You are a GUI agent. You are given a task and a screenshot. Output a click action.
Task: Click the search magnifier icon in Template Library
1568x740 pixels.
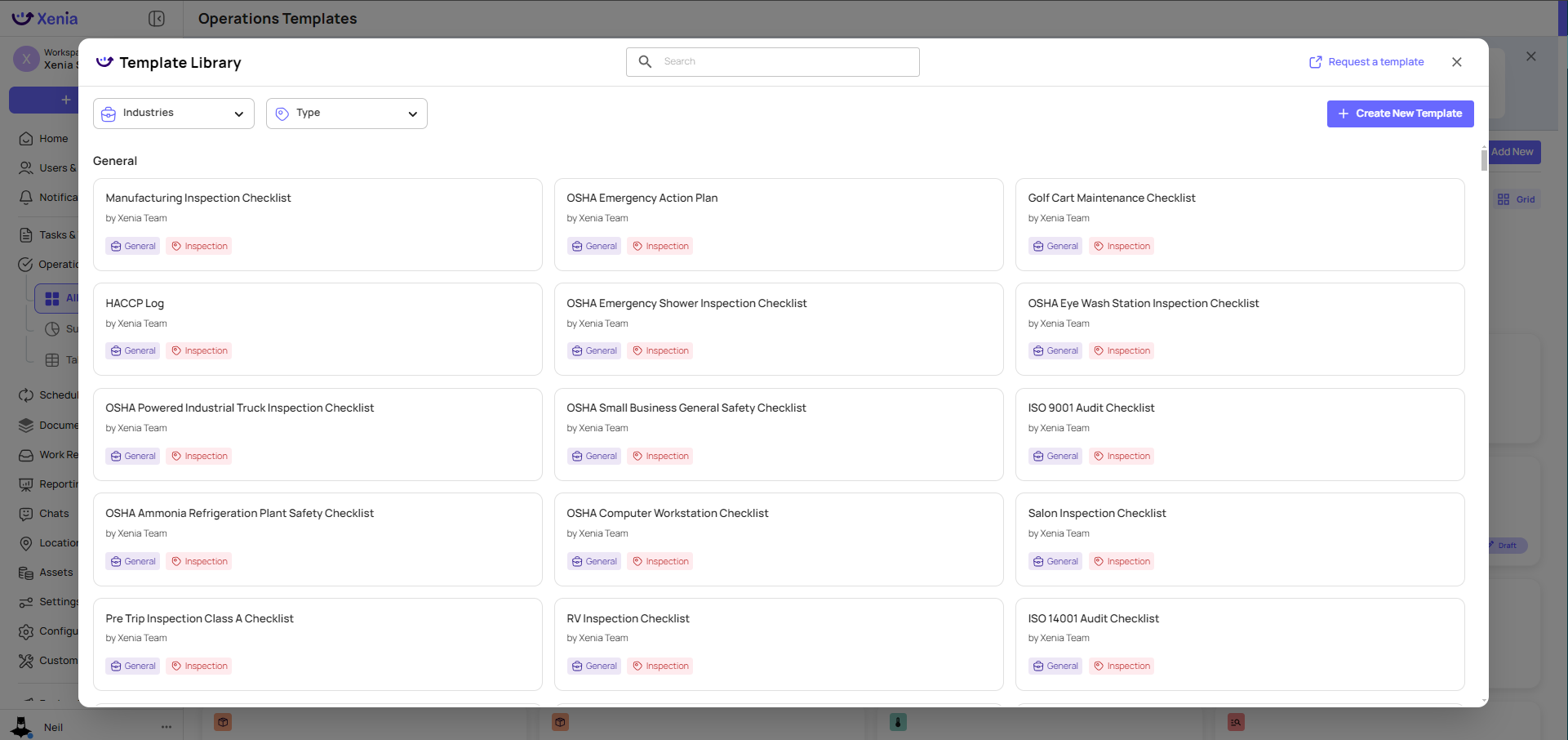(x=645, y=61)
